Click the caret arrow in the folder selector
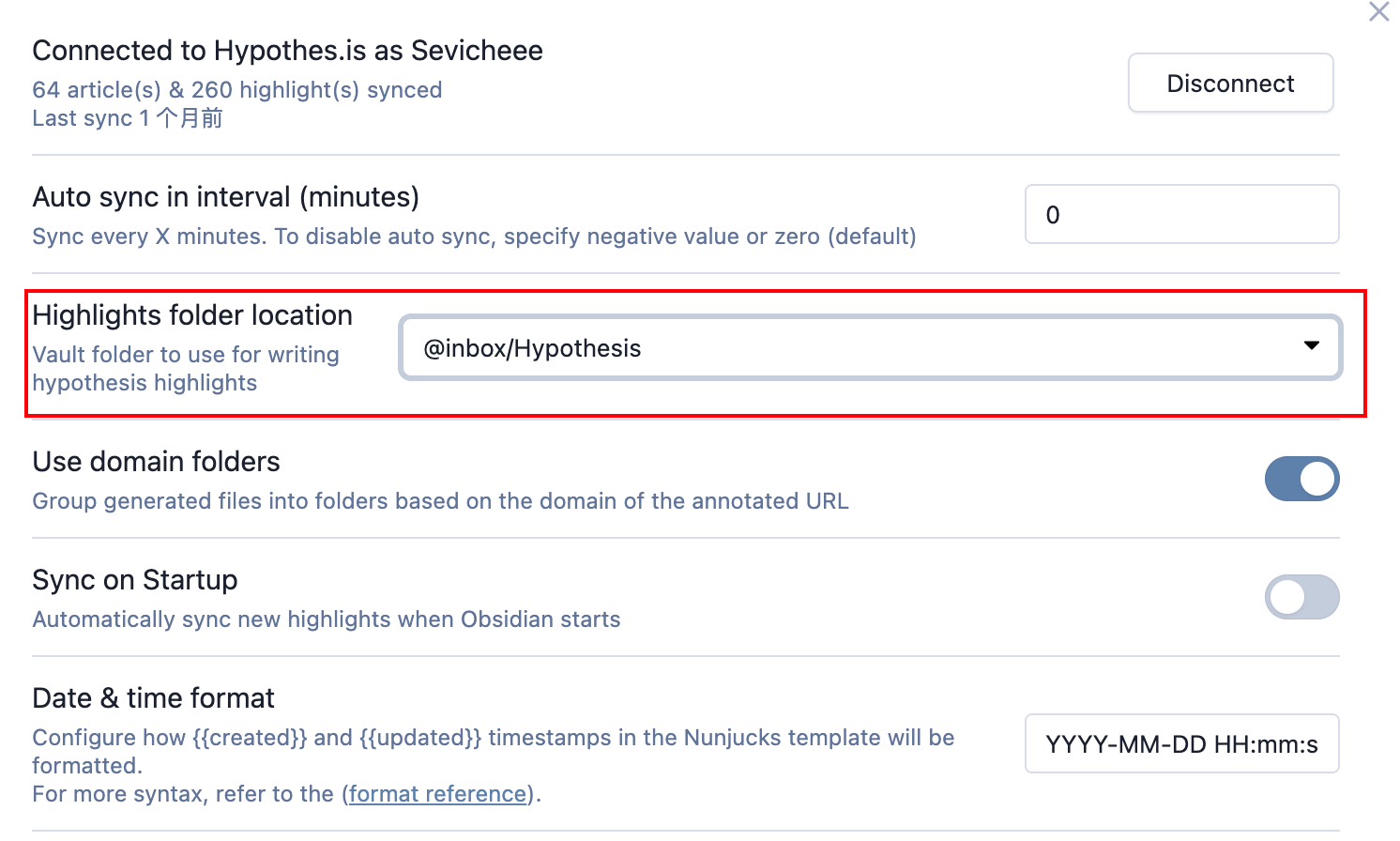 tap(1311, 346)
